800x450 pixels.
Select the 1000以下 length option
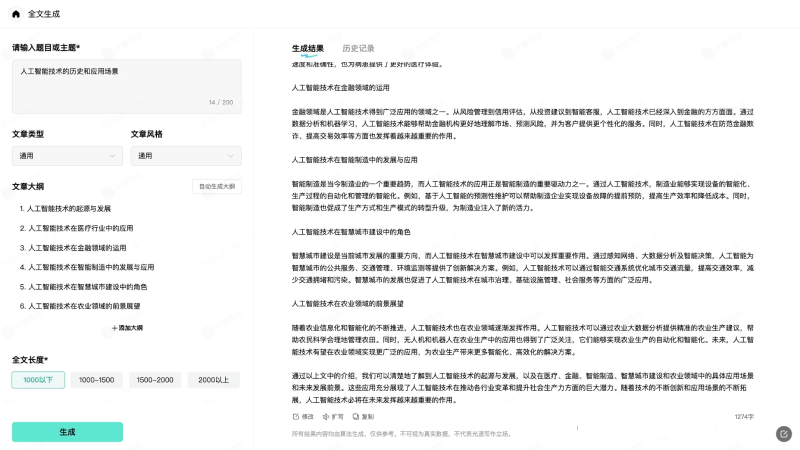(x=38, y=380)
